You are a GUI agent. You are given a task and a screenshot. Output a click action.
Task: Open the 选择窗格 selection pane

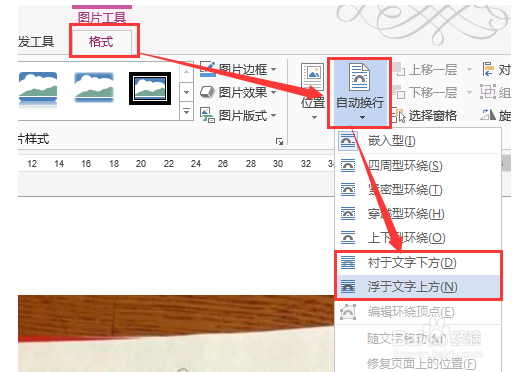point(425,115)
